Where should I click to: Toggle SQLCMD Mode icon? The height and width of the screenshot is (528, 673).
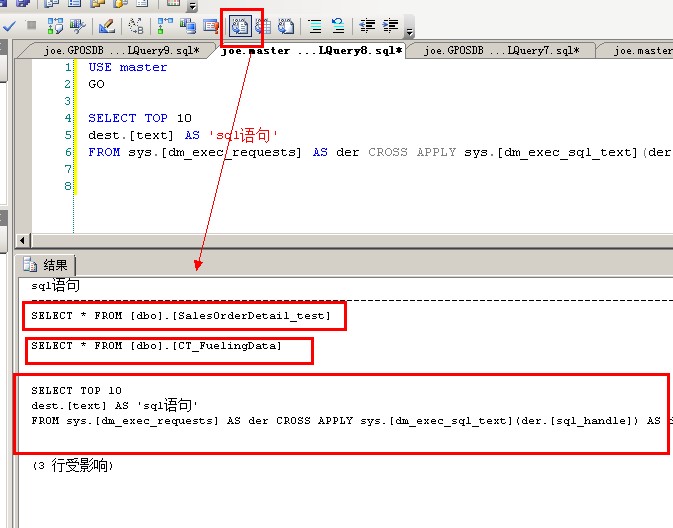pos(211,26)
